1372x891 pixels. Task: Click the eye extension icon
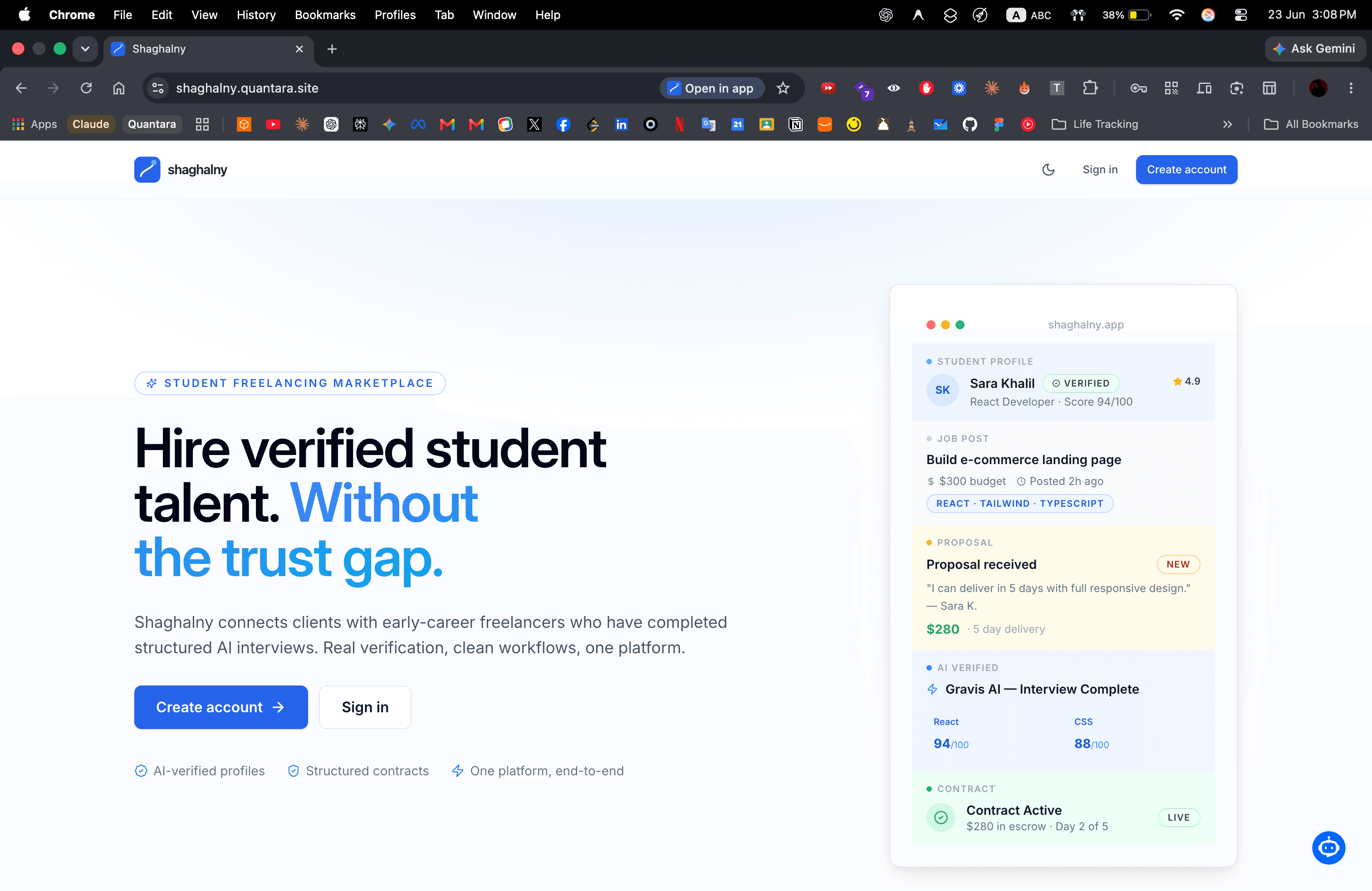coord(893,88)
